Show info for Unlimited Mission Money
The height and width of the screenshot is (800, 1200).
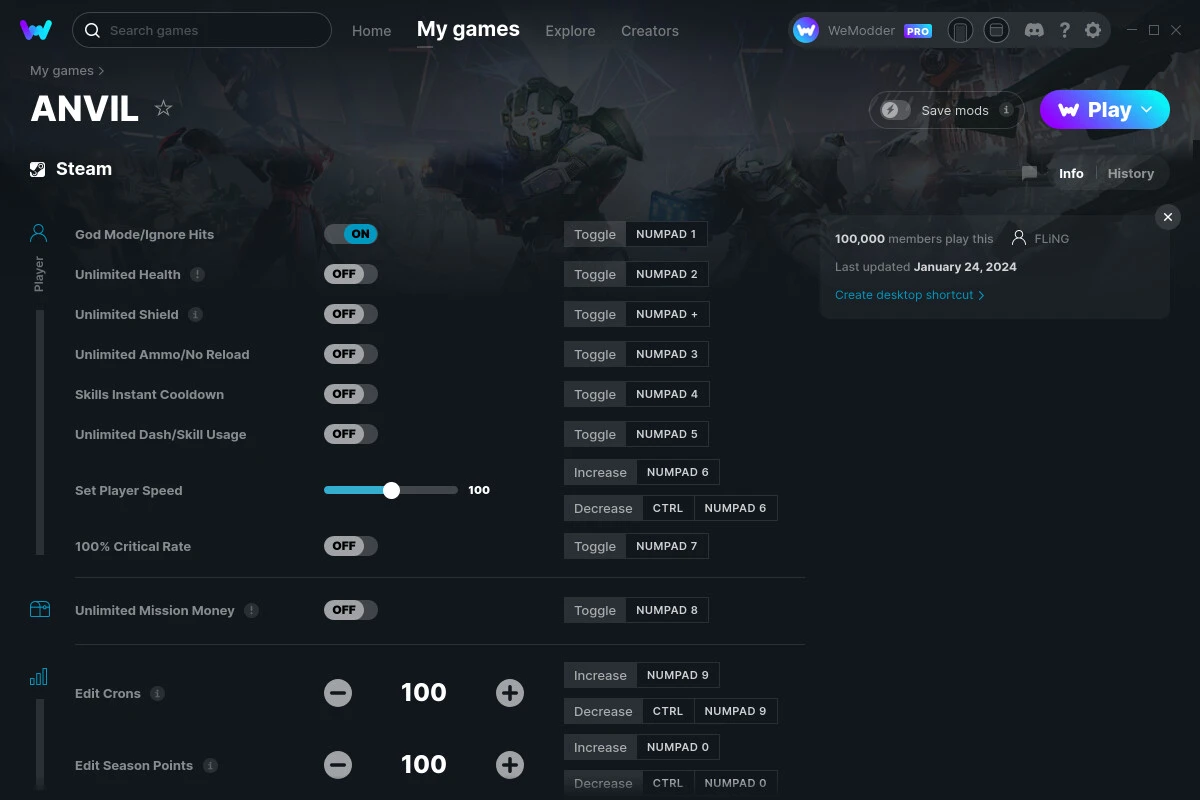point(251,610)
